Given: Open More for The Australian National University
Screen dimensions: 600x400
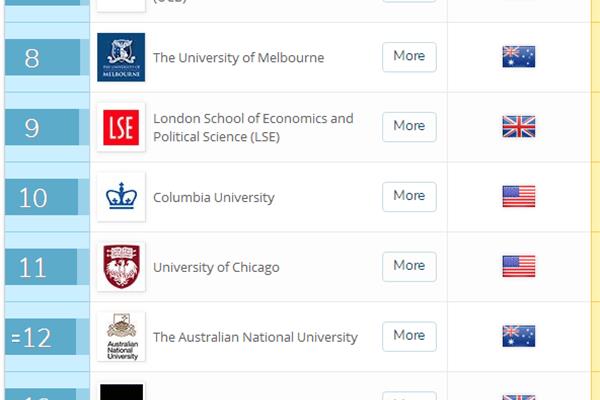Looking at the screenshot, I should (x=409, y=336).
